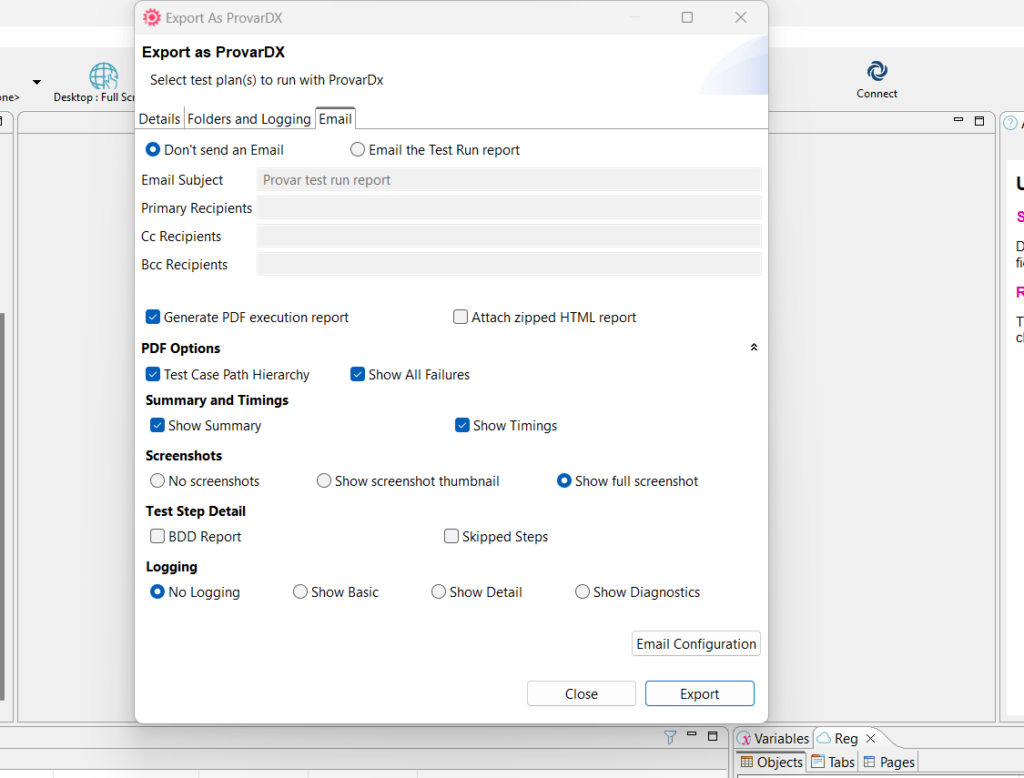Open the Folders and Logging tab

(x=249, y=119)
